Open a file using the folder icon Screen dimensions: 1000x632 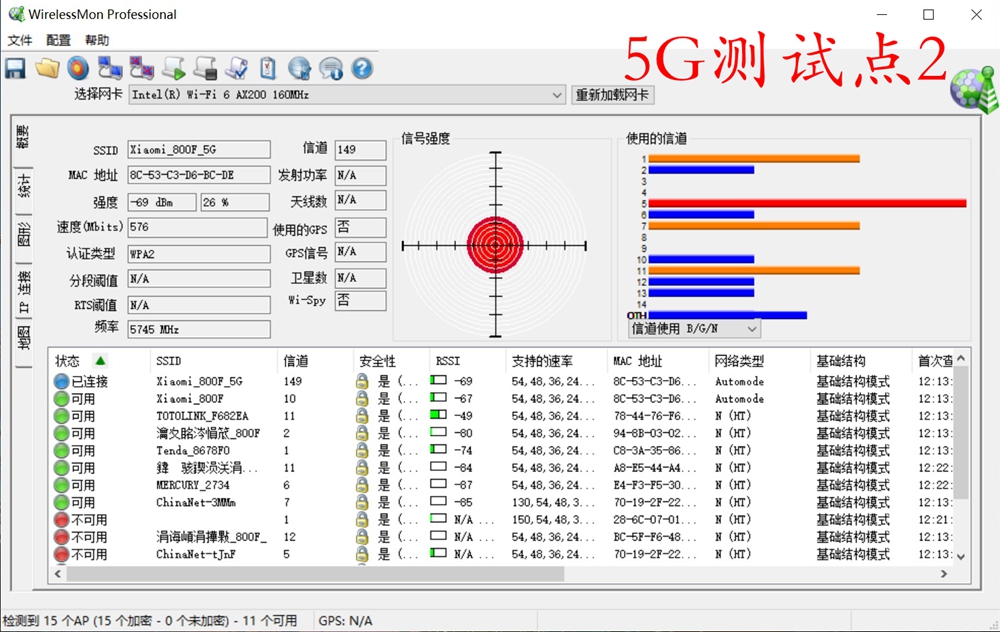pos(47,68)
